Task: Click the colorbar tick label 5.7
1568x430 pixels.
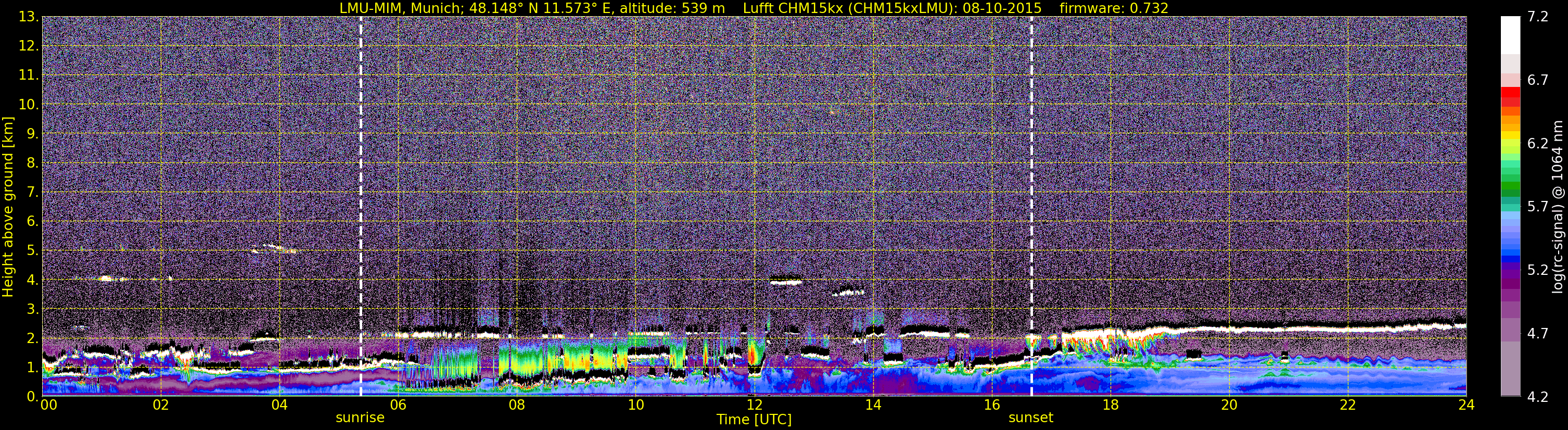Action: [x=1538, y=207]
